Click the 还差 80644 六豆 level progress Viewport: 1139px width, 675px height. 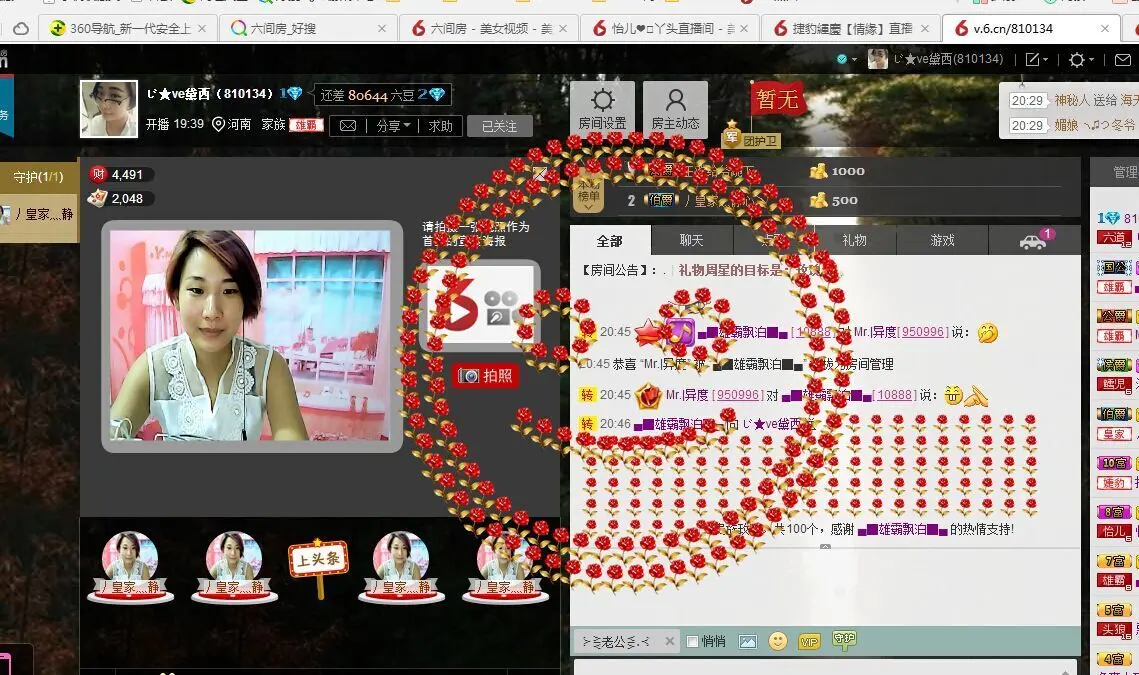coord(383,94)
